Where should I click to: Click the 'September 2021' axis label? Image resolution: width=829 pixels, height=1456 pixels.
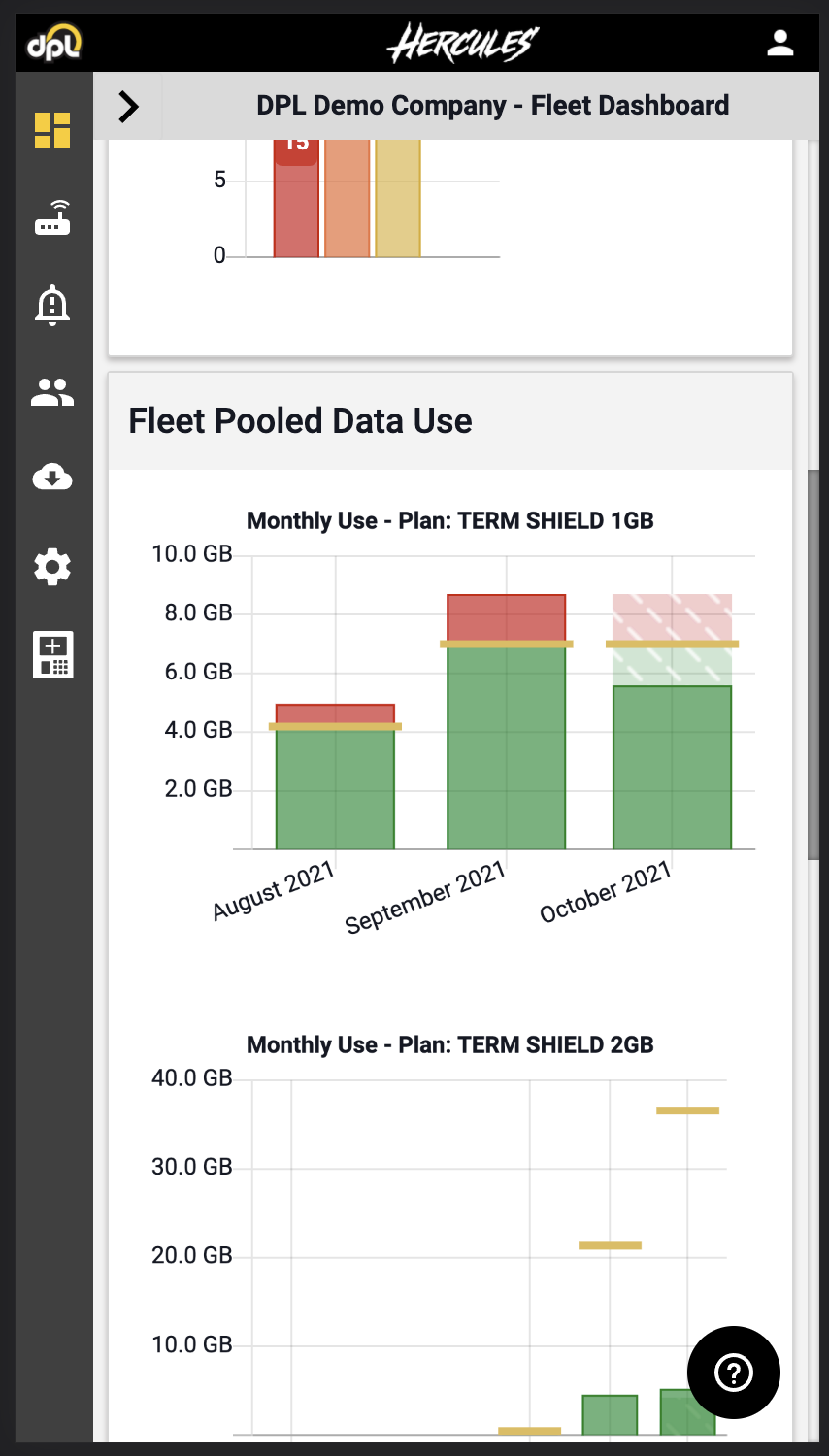425,897
